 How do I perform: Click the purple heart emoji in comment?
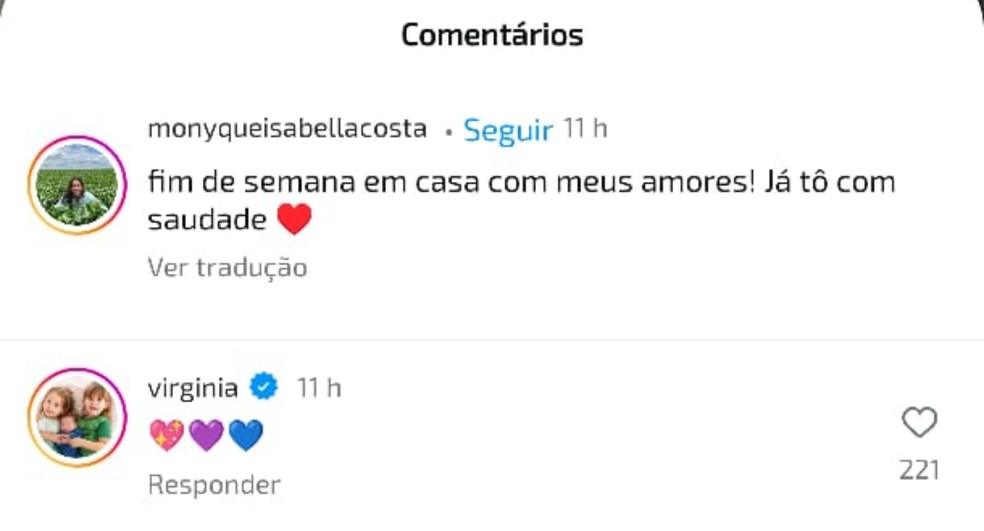206,435
